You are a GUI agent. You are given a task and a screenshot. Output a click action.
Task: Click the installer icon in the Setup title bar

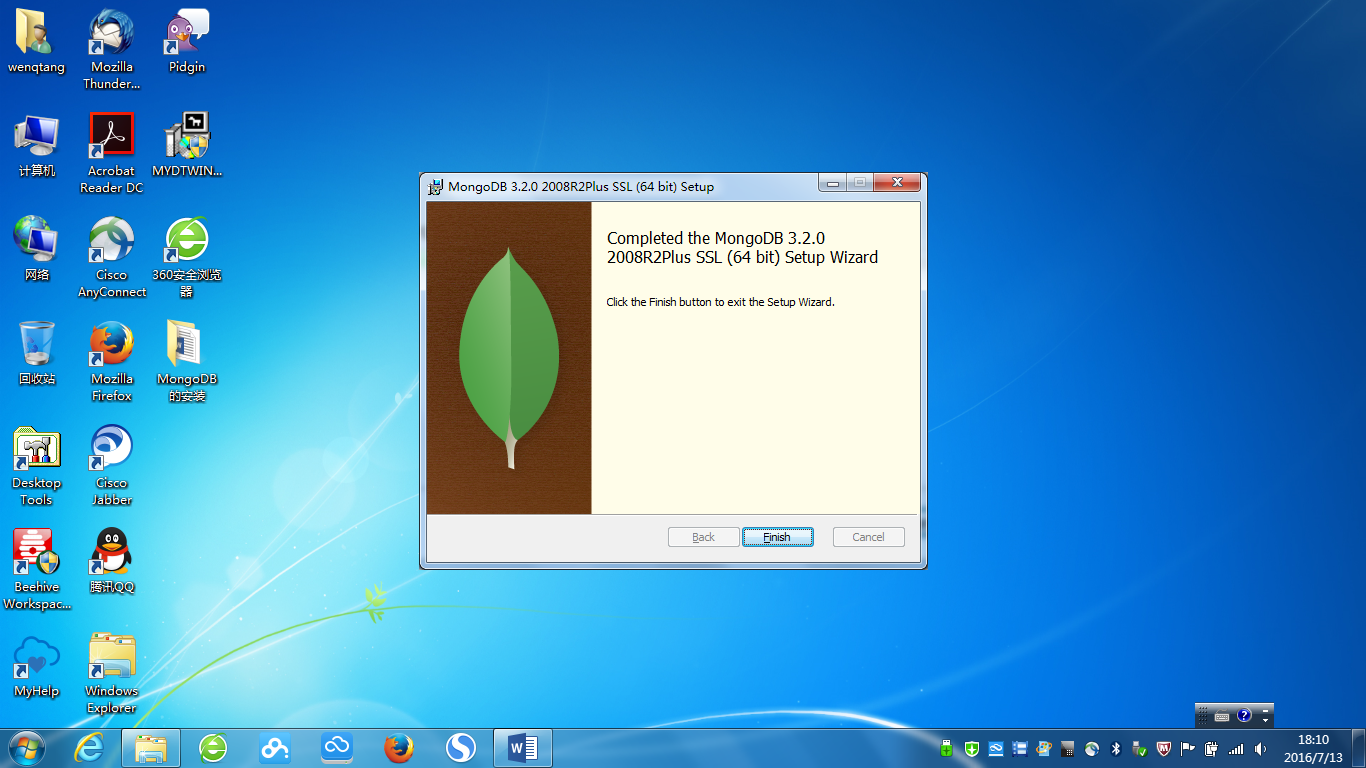435,186
